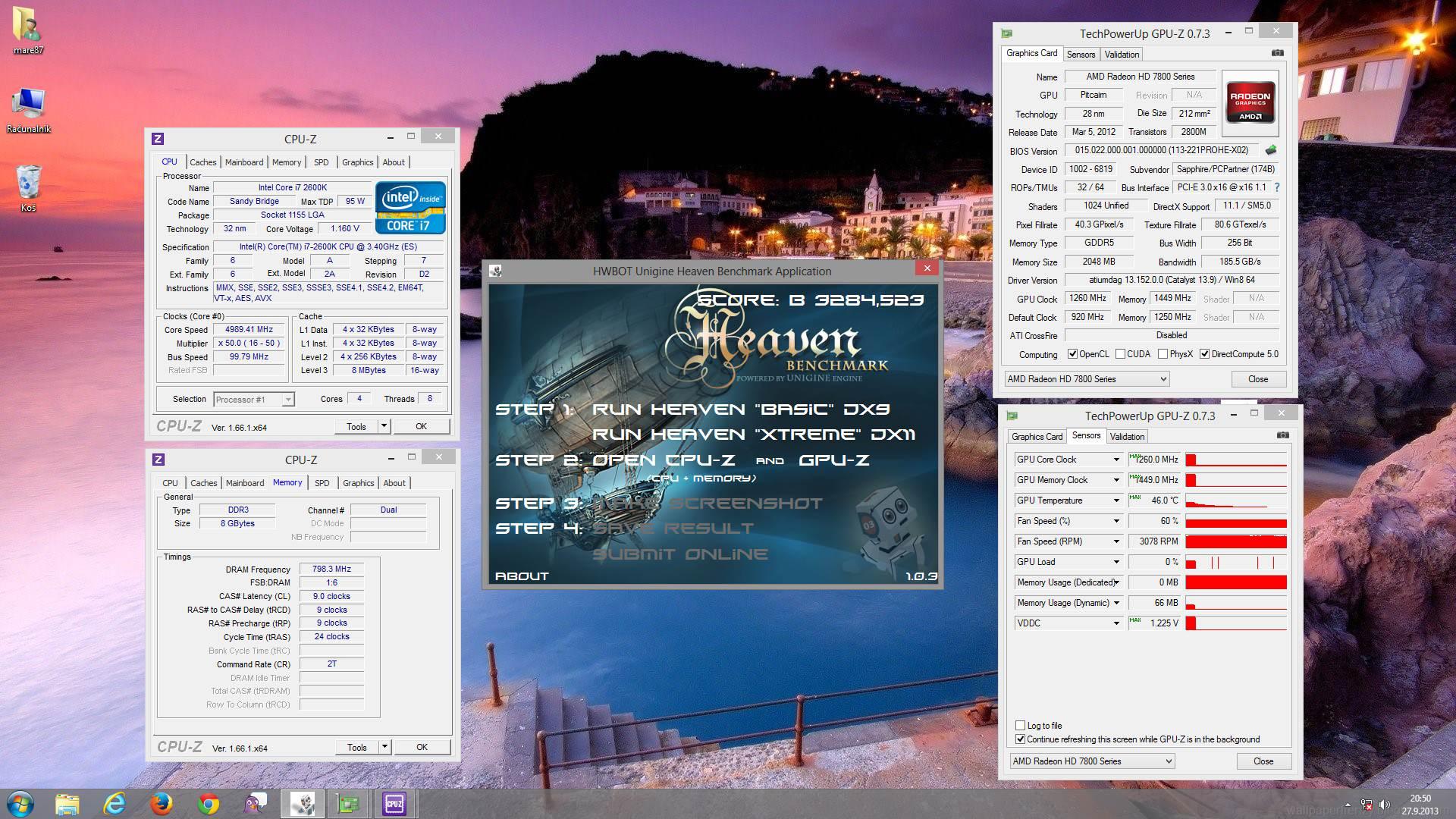This screenshot has width=1456, height=819.
Task: Open Validation tab in GPU-Z Sensors window
Action: [x=1127, y=437]
